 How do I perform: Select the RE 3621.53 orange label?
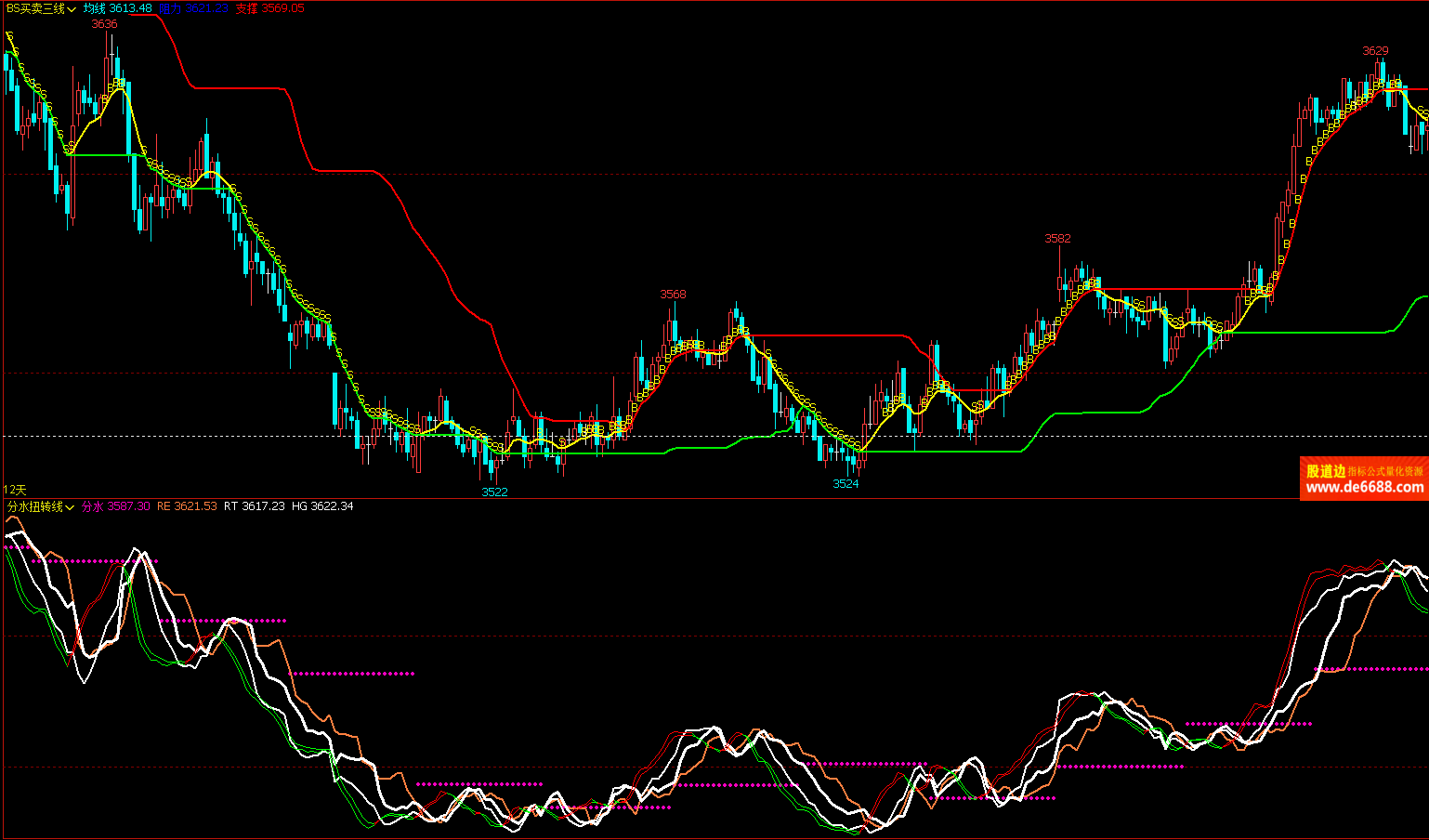pos(186,506)
